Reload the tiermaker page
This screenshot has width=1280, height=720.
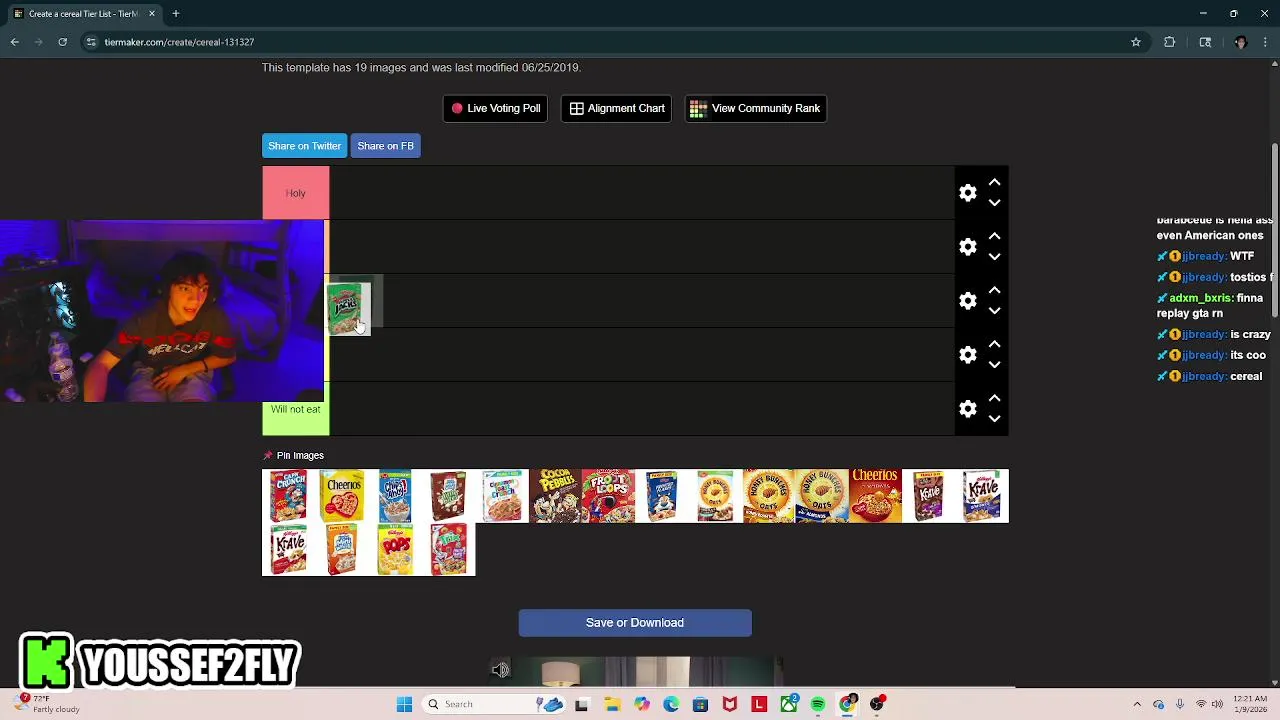pyautogui.click(x=62, y=42)
